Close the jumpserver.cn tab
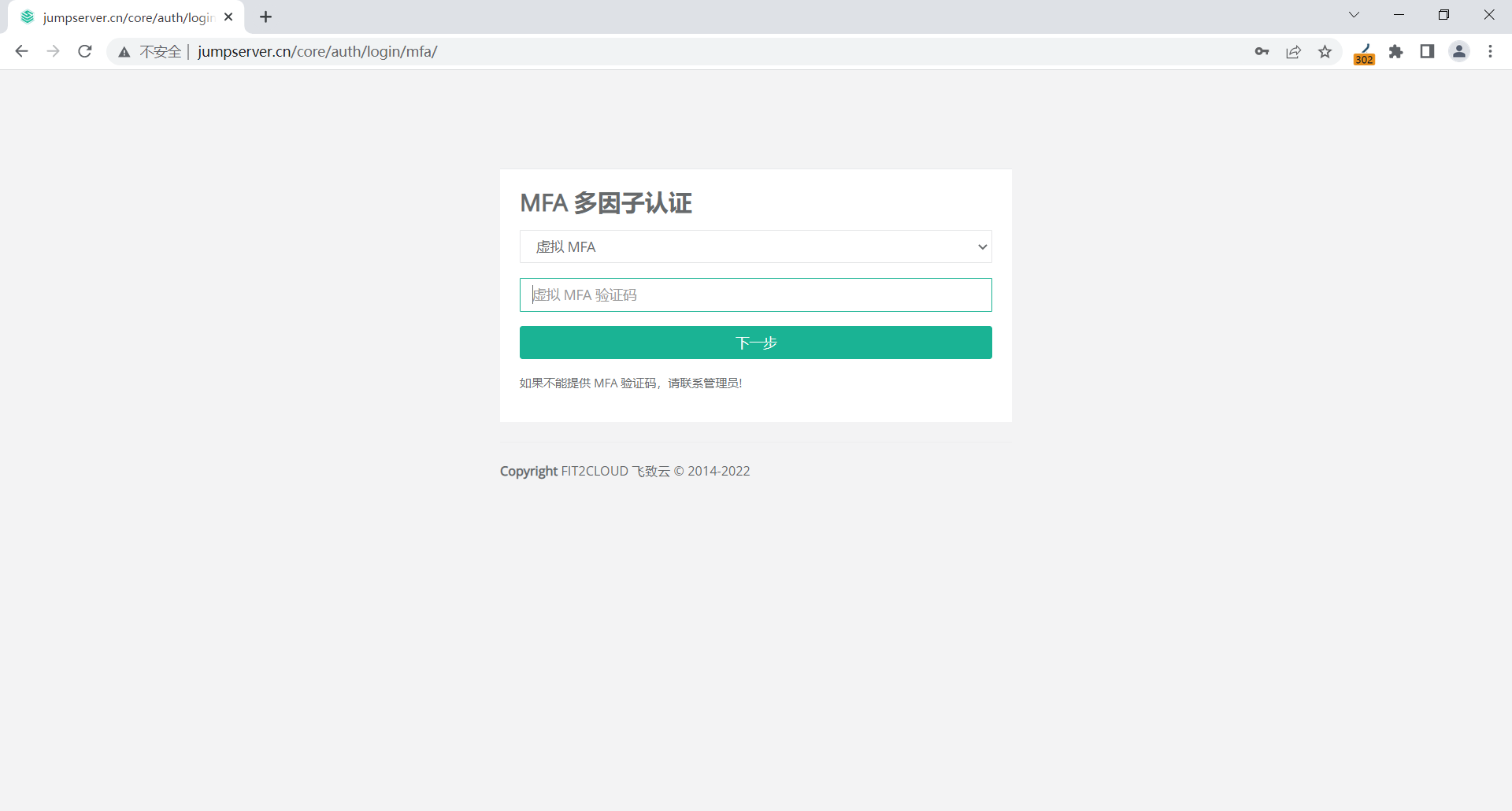This screenshot has height=811, width=1512. [x=228, y=17]
